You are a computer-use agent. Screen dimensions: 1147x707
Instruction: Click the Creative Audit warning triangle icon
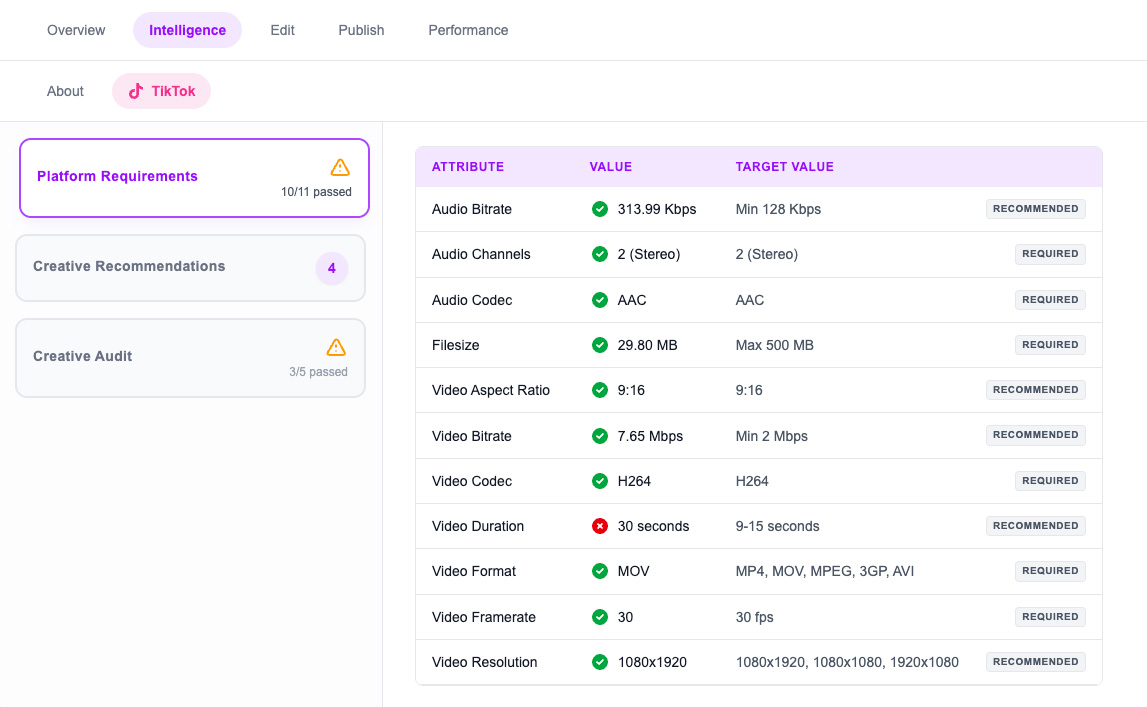pos(336,347)
